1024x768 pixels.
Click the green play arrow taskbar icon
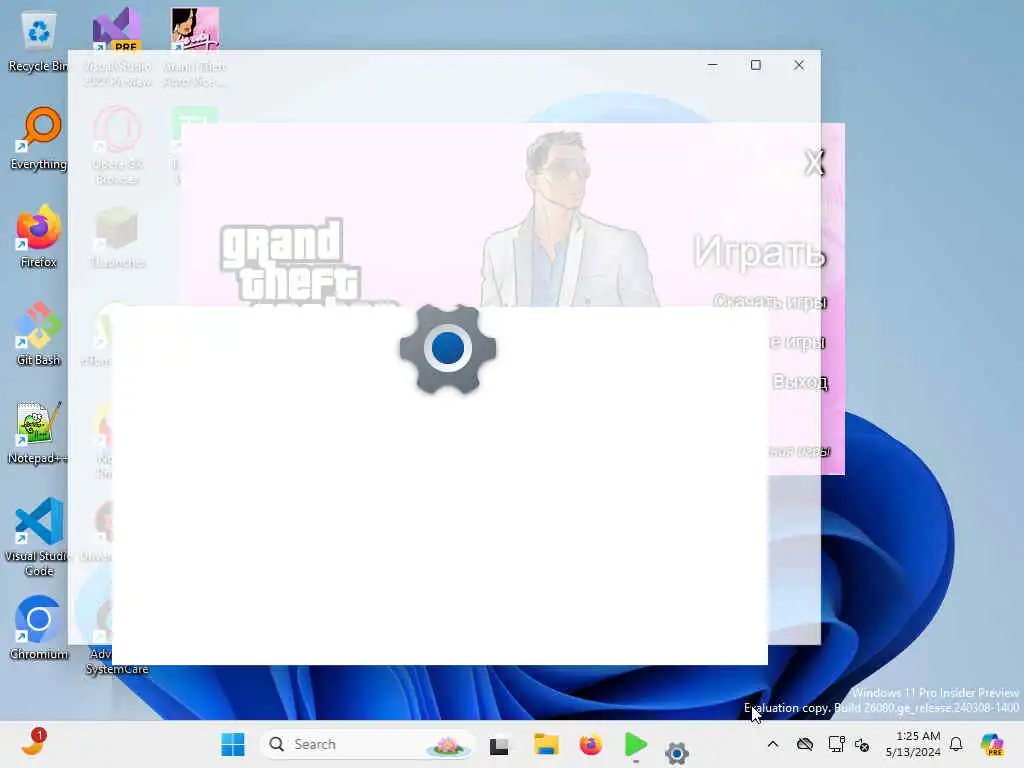[x=635, y=744]
